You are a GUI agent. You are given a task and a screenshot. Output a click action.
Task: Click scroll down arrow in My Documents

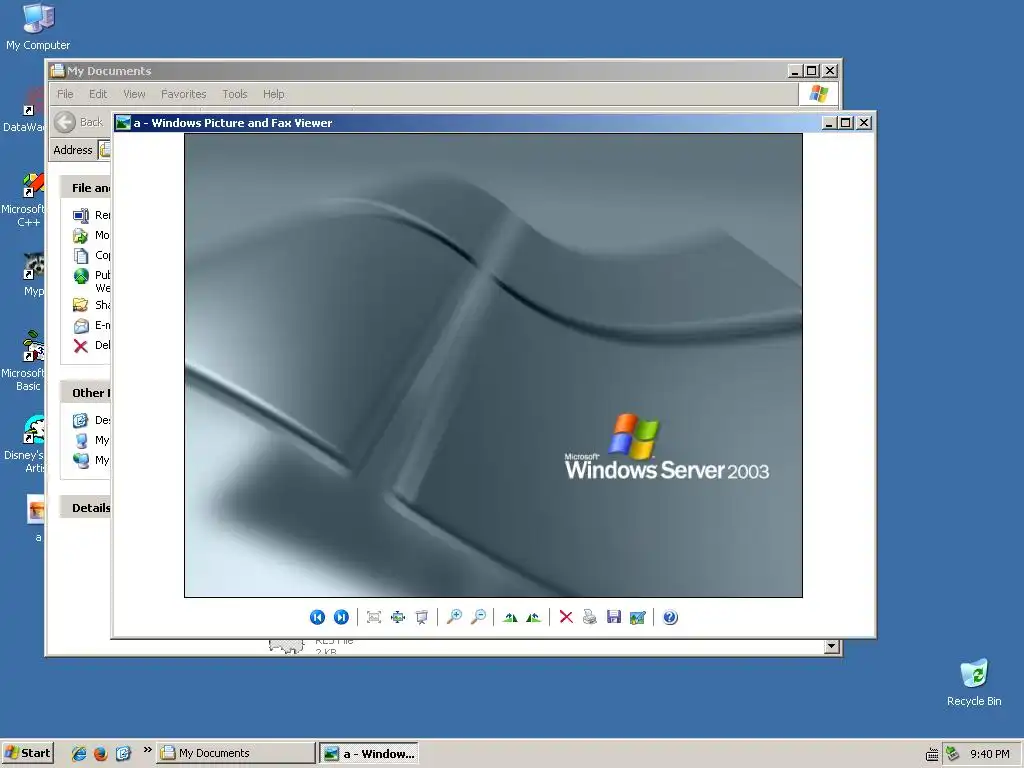831,647
